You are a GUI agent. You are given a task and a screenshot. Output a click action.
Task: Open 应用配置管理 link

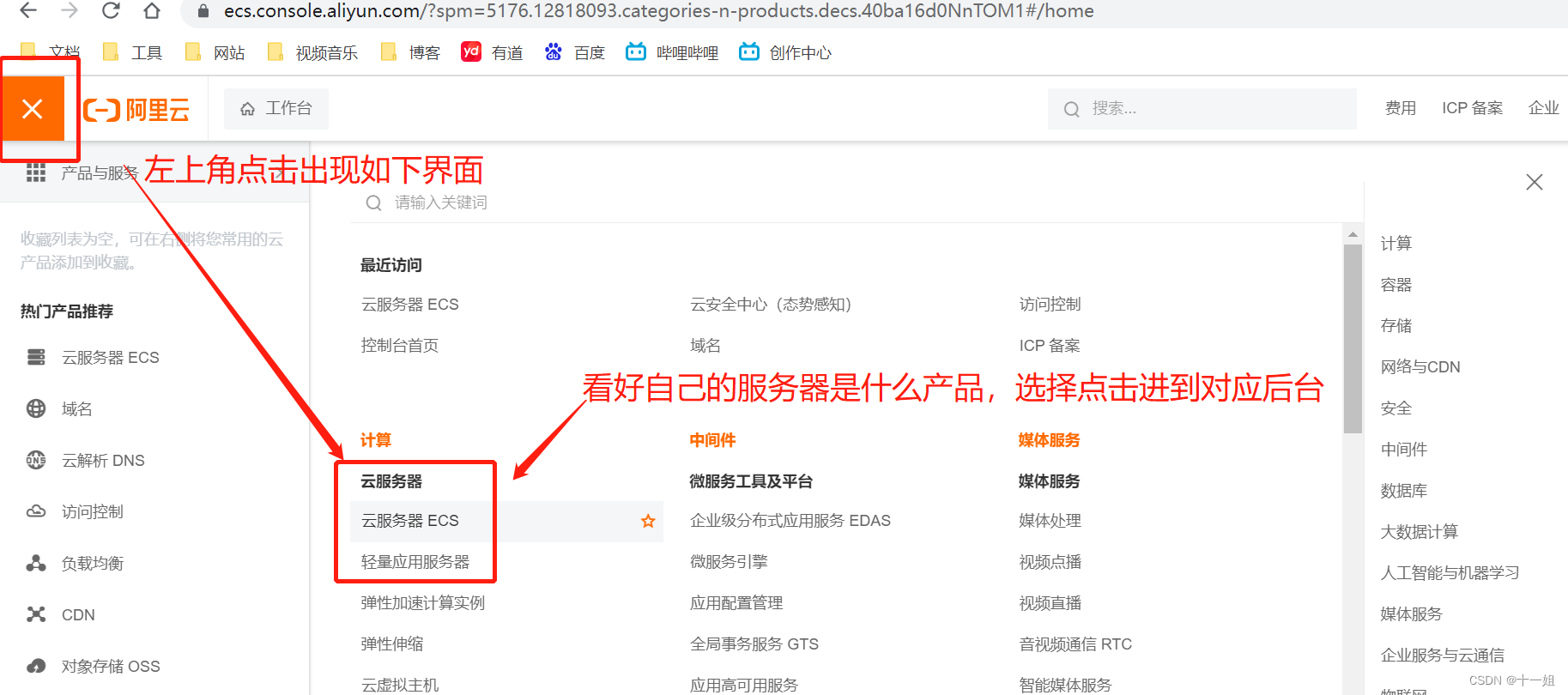click(736, 603)
